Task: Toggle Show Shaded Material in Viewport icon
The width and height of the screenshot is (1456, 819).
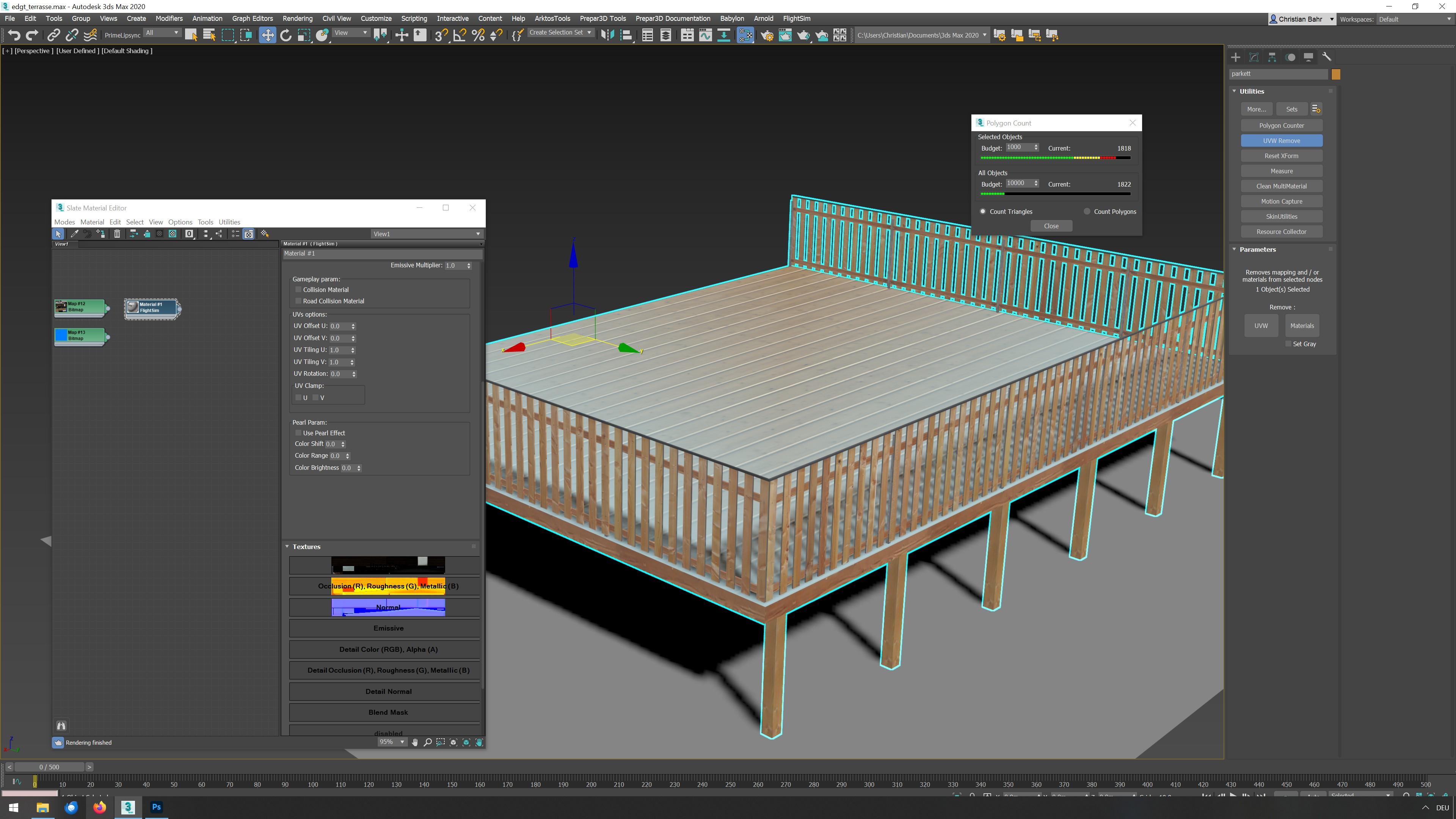Action: point(173,234)
